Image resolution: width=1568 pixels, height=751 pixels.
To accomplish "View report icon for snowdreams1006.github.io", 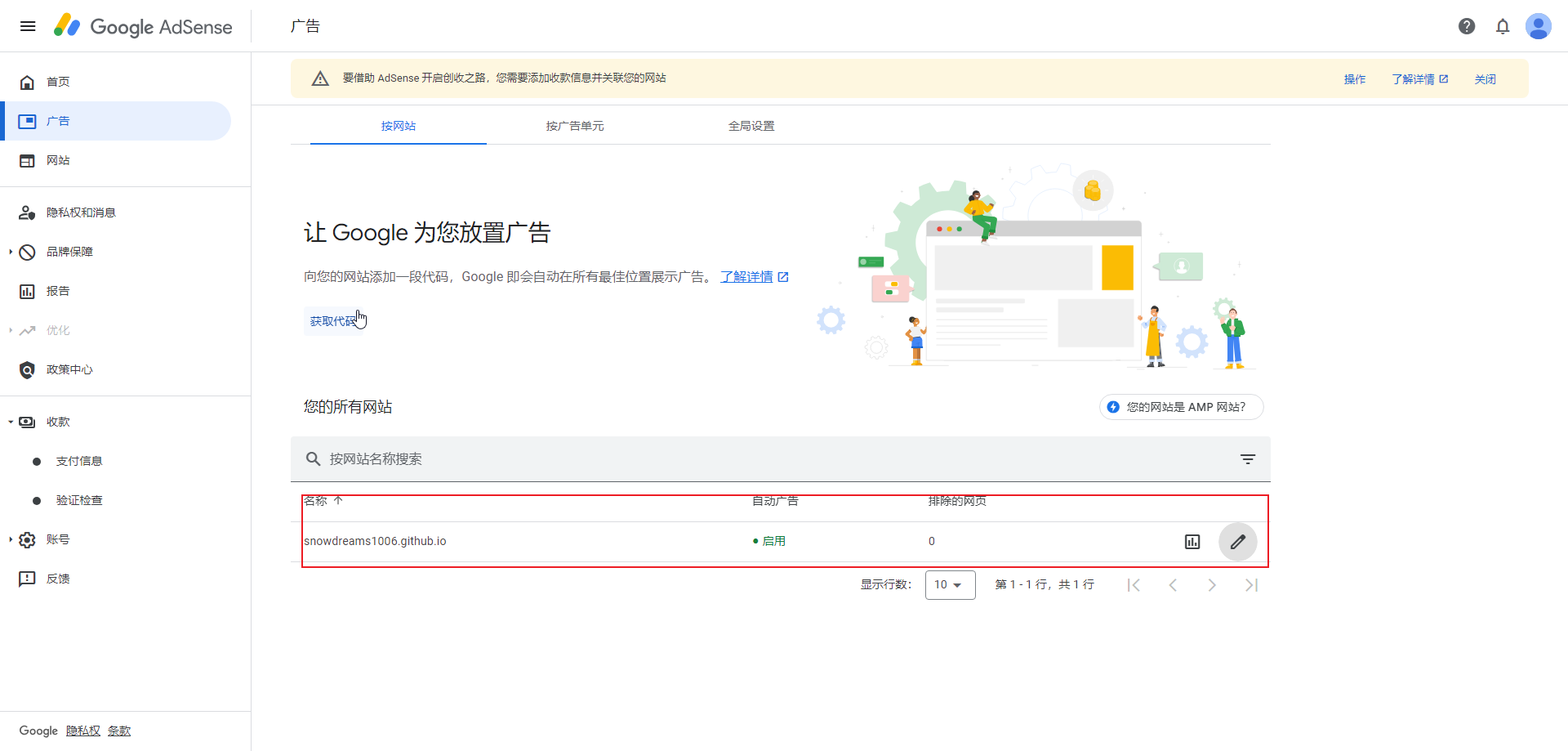I will coord(1192,542).
